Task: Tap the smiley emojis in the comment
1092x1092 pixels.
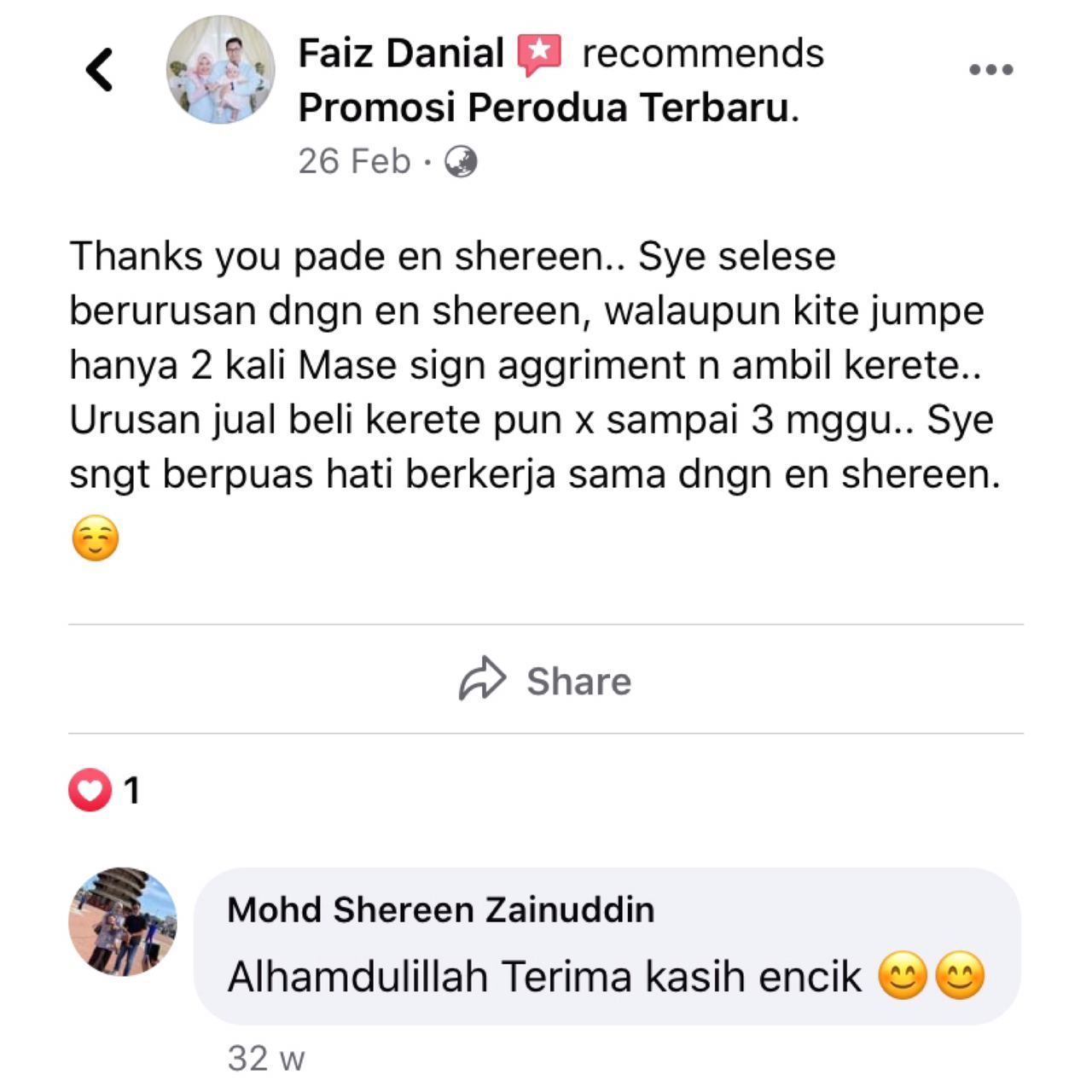Action: click(932, 977)
